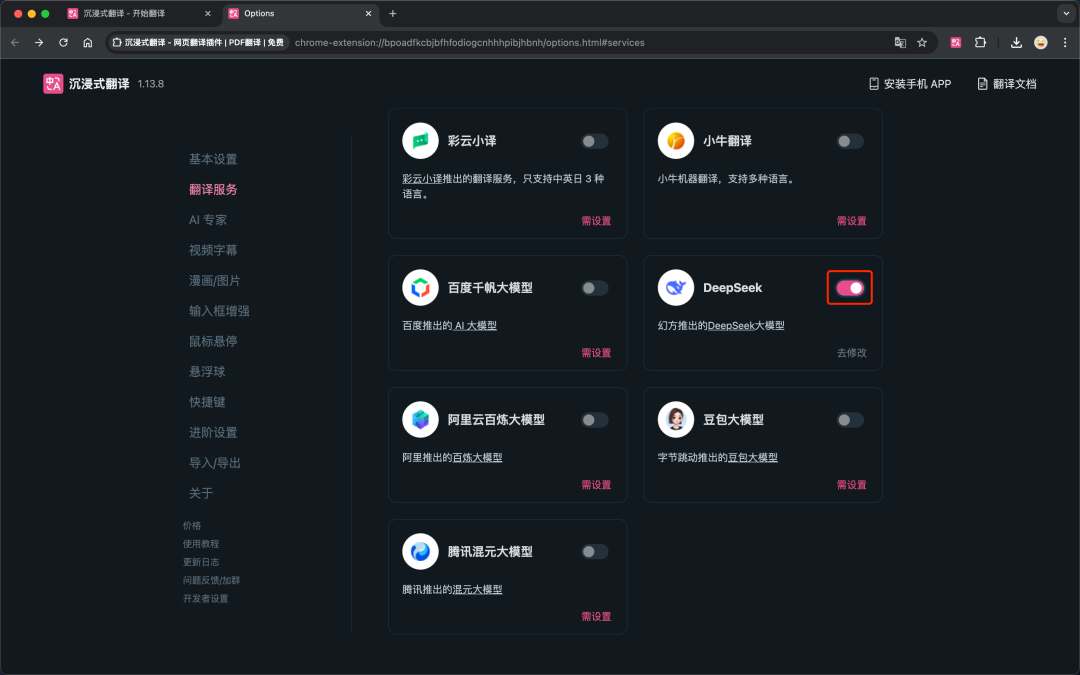
Task: Click 去修改 on the DeepSeek card
Action: point(851,352)
